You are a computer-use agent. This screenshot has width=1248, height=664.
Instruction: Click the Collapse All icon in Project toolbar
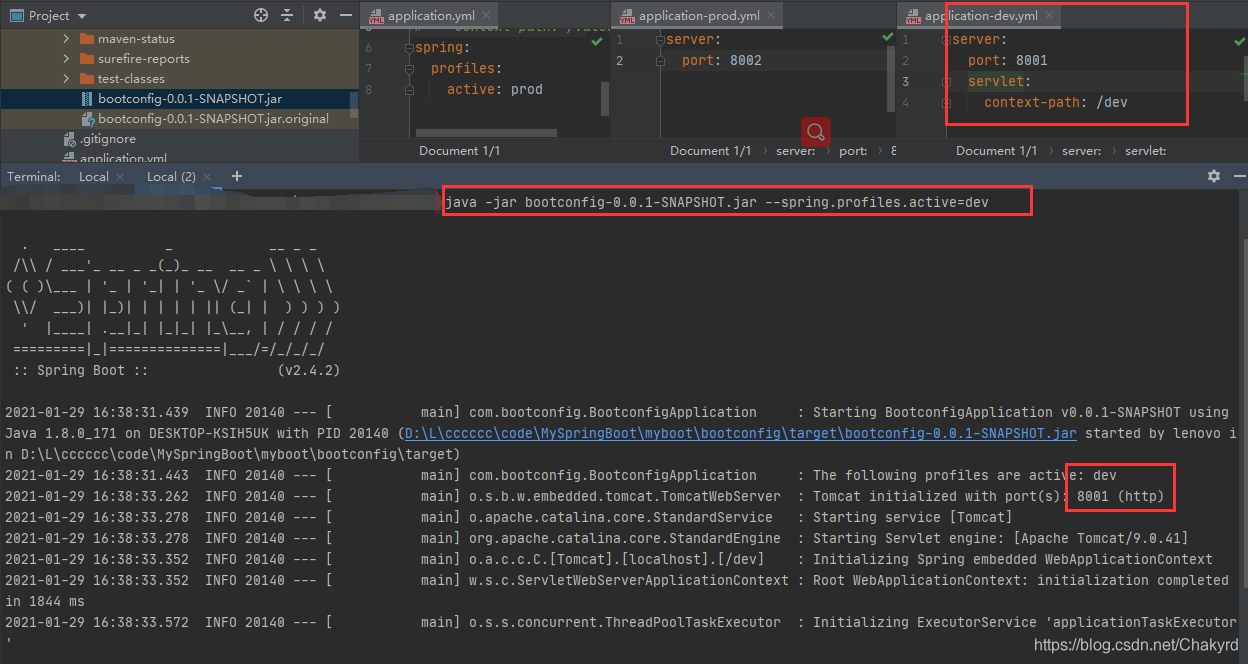click(x=286, y=15)
